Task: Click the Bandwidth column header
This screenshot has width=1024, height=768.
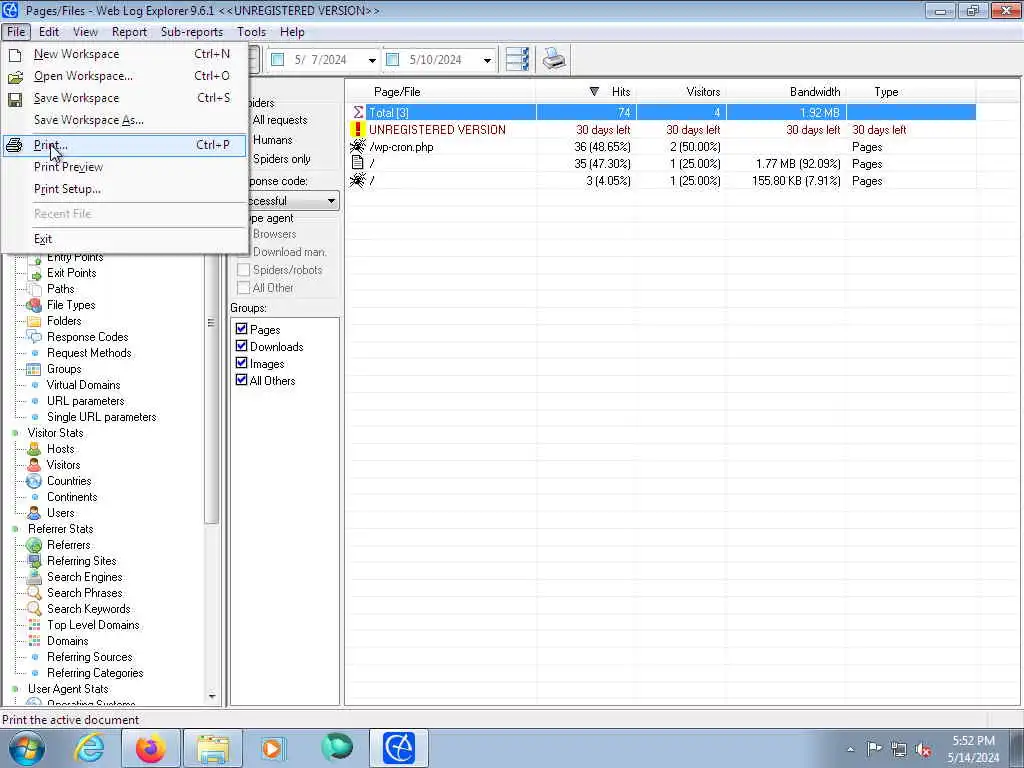Action: click(786, 91)
